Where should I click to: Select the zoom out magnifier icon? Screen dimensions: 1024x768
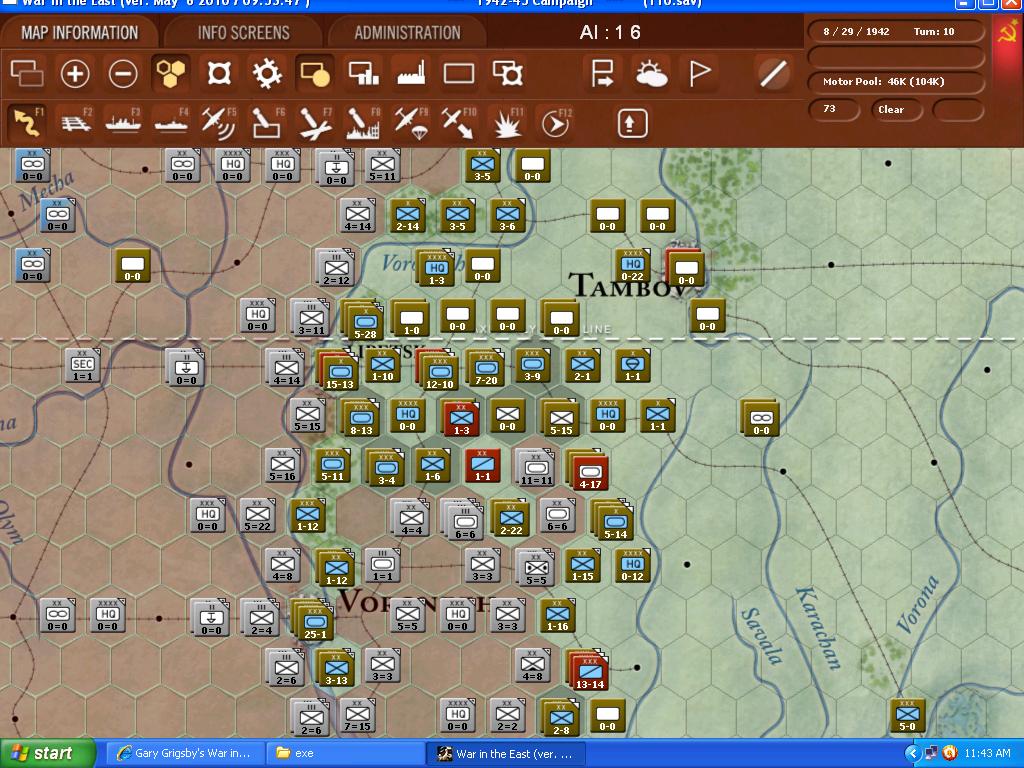pos(125,75)
